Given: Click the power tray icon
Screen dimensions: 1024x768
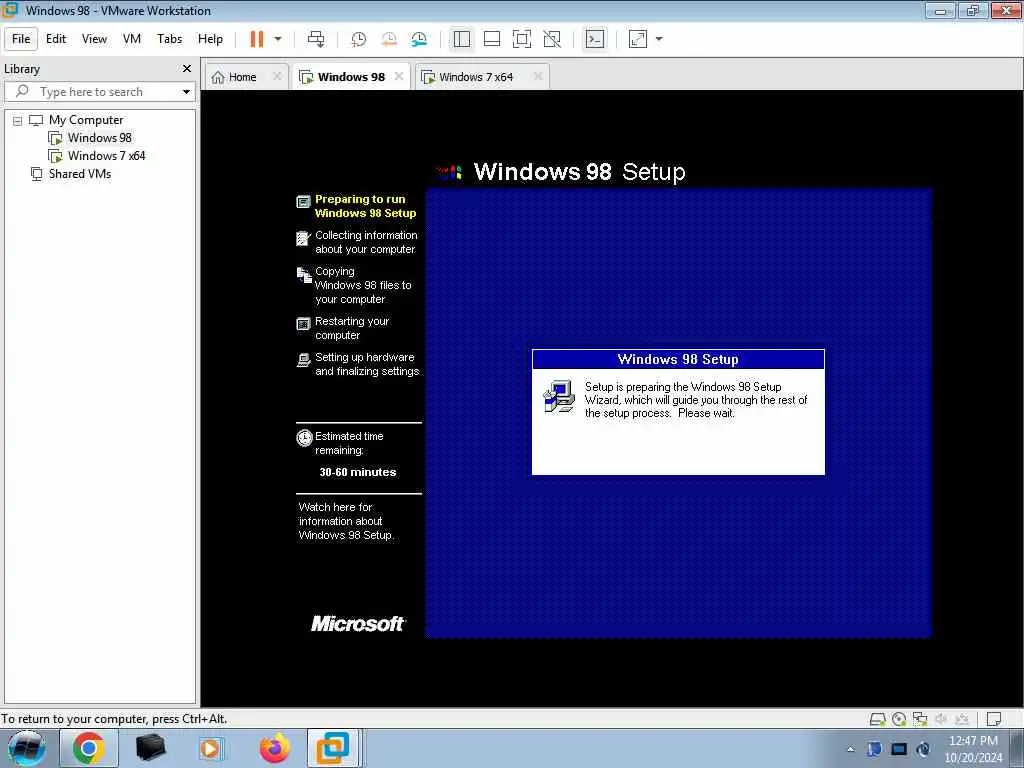Looking at the screenshot, I should (x=923, y=750).
